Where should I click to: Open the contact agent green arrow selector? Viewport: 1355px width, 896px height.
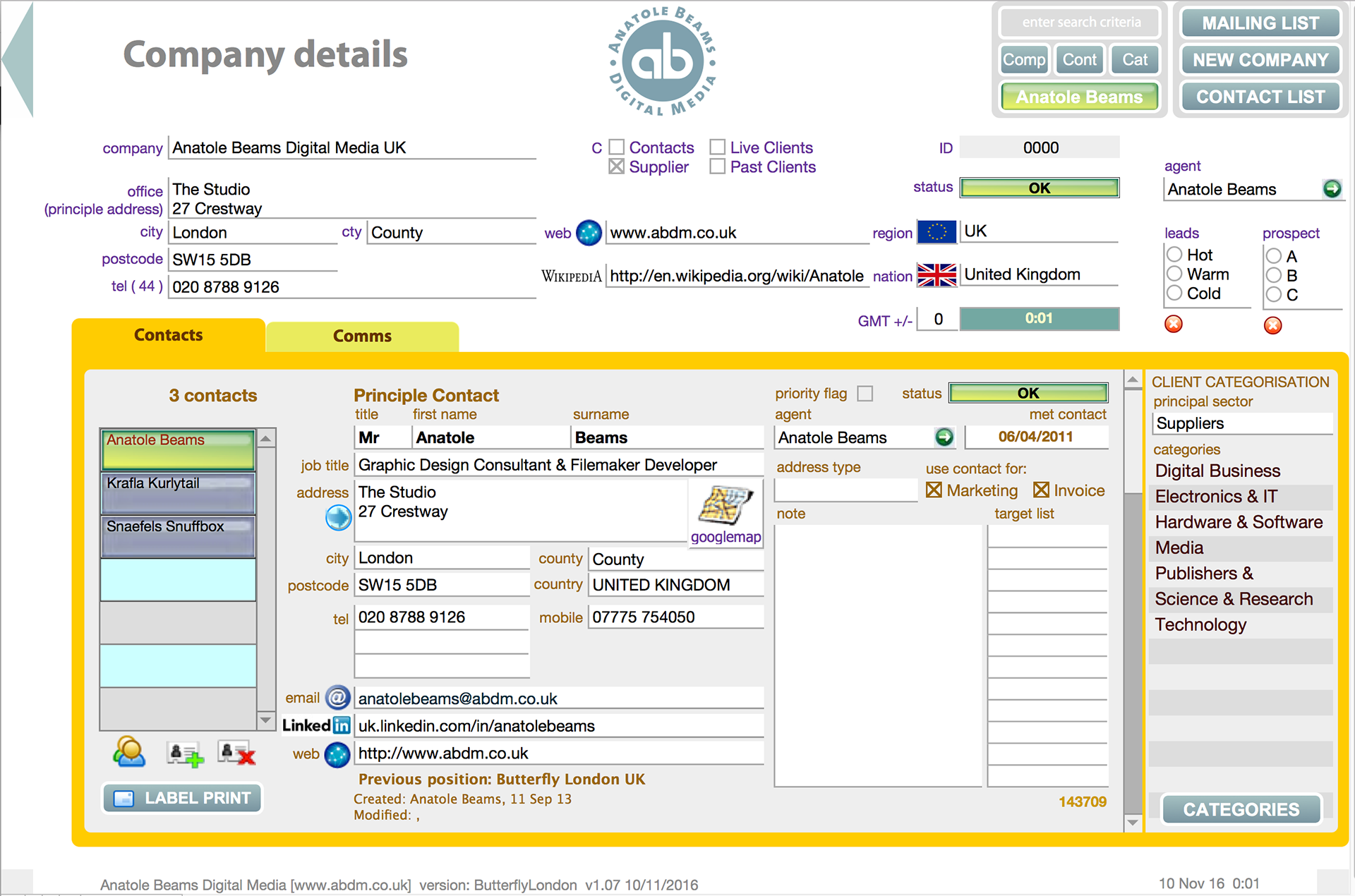944,437
